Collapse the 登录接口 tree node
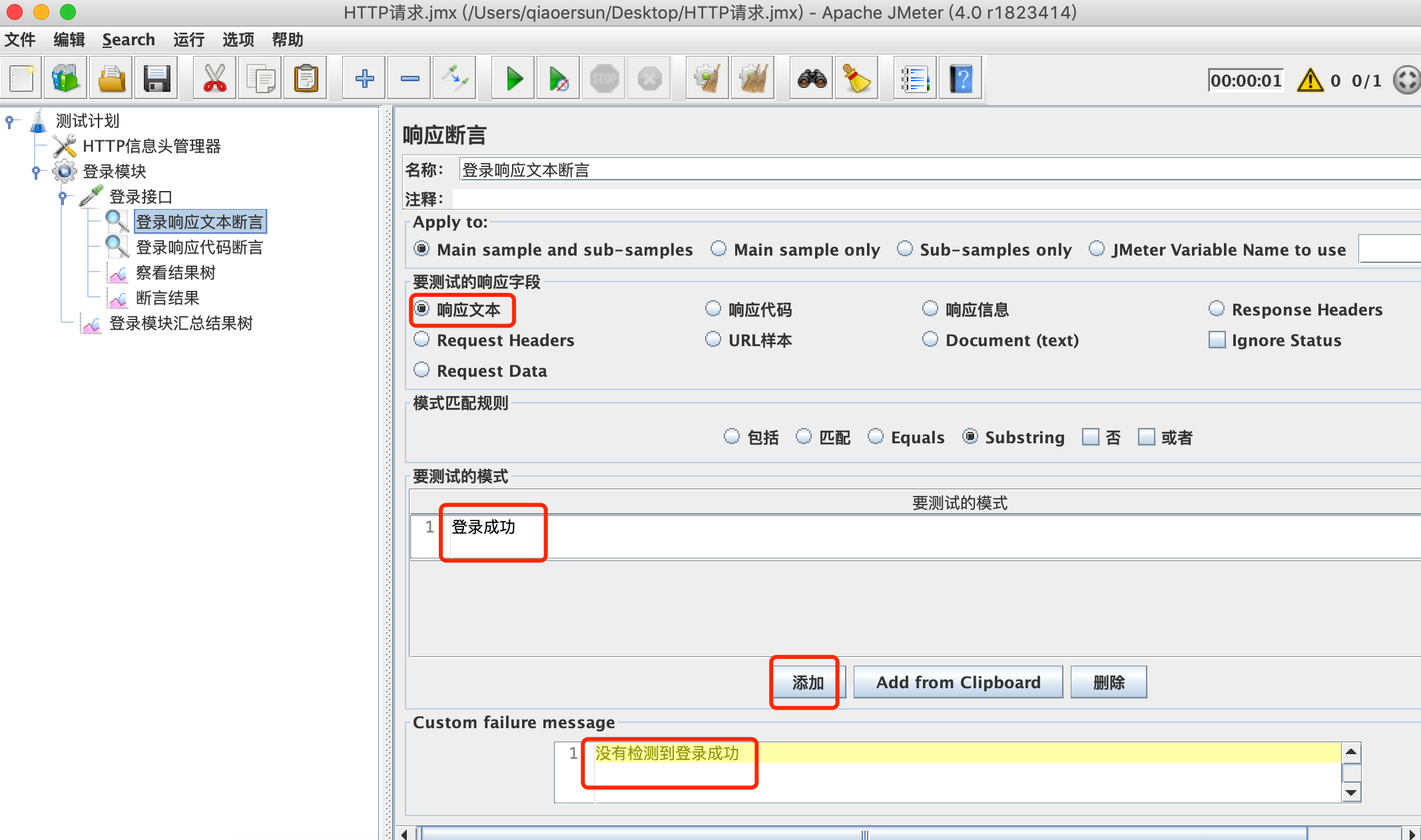The height and width of the screenshot is (840, 1421). point(63,197)
